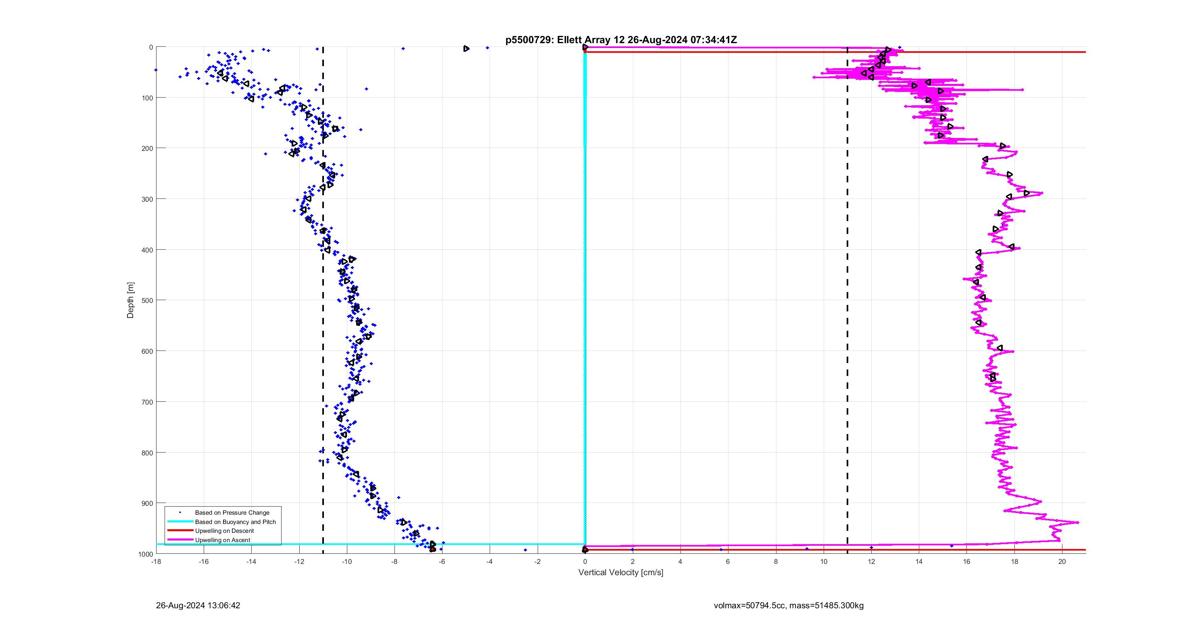Click depth axis tick label '1000'
The width and height of the screenshot is (1200, 622).
(x=144, y=554)
